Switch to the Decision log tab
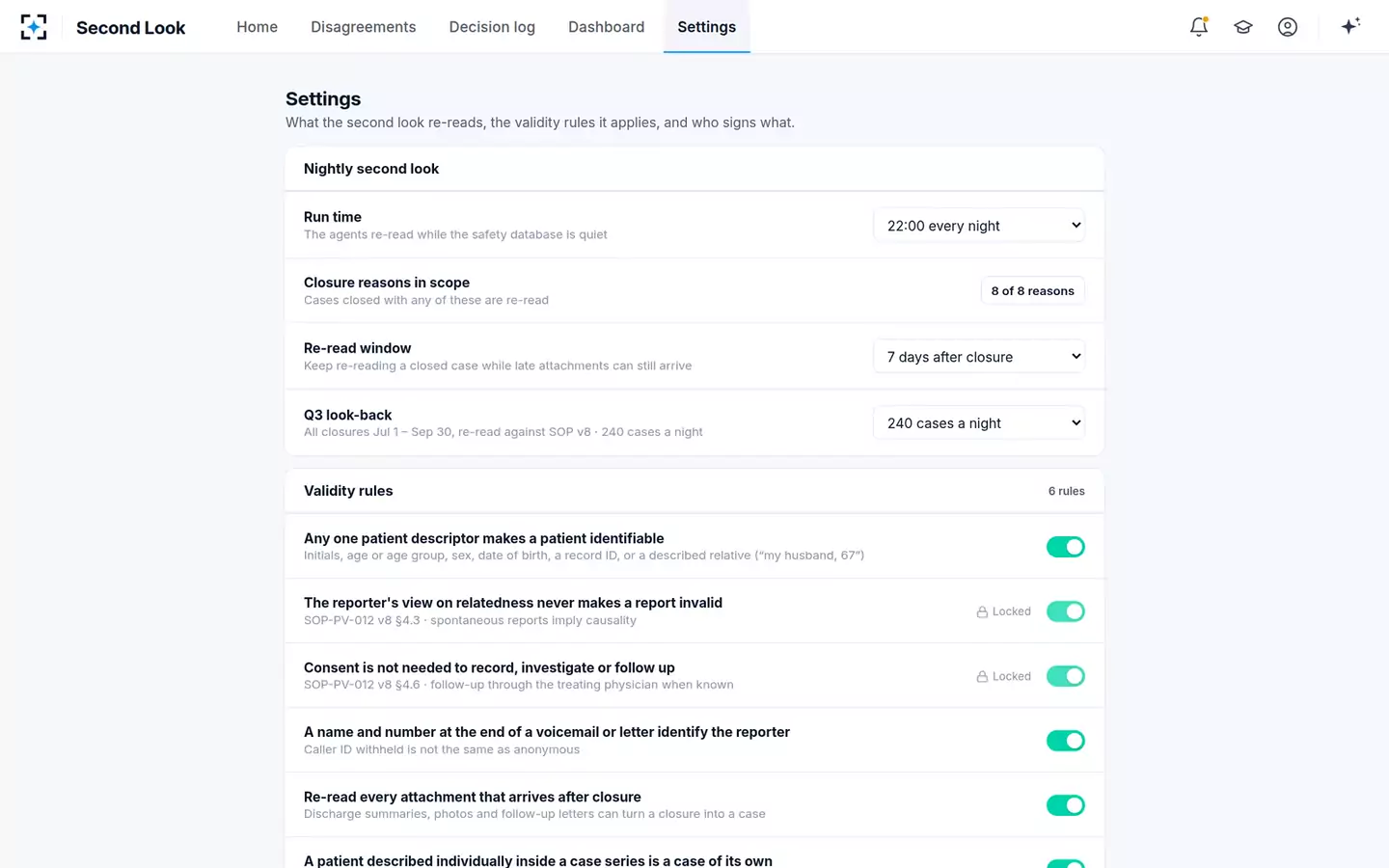This screenshot has height=868, width=1389. (492, 27)
